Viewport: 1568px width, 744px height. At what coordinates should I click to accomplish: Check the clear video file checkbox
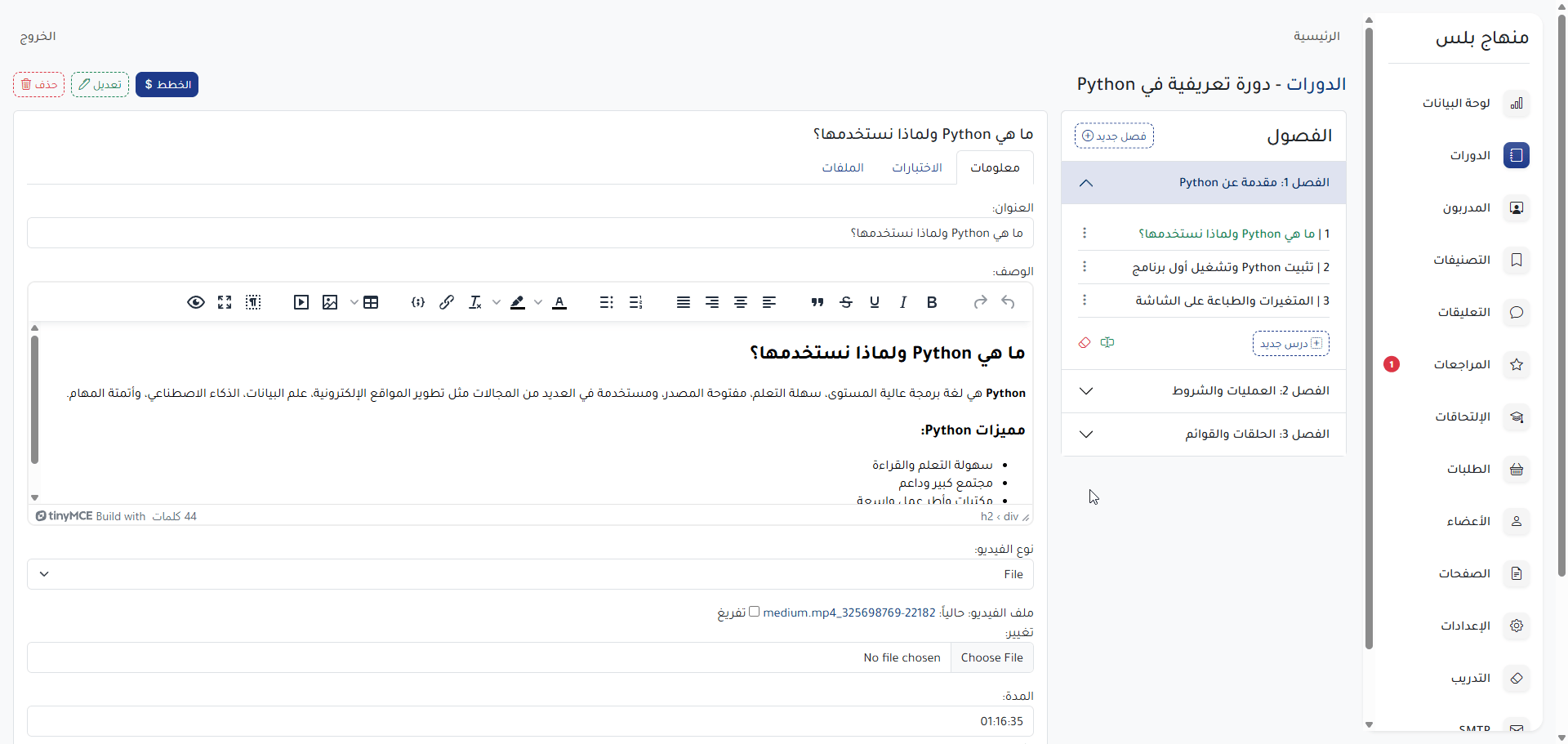click(x=754, y=612)
